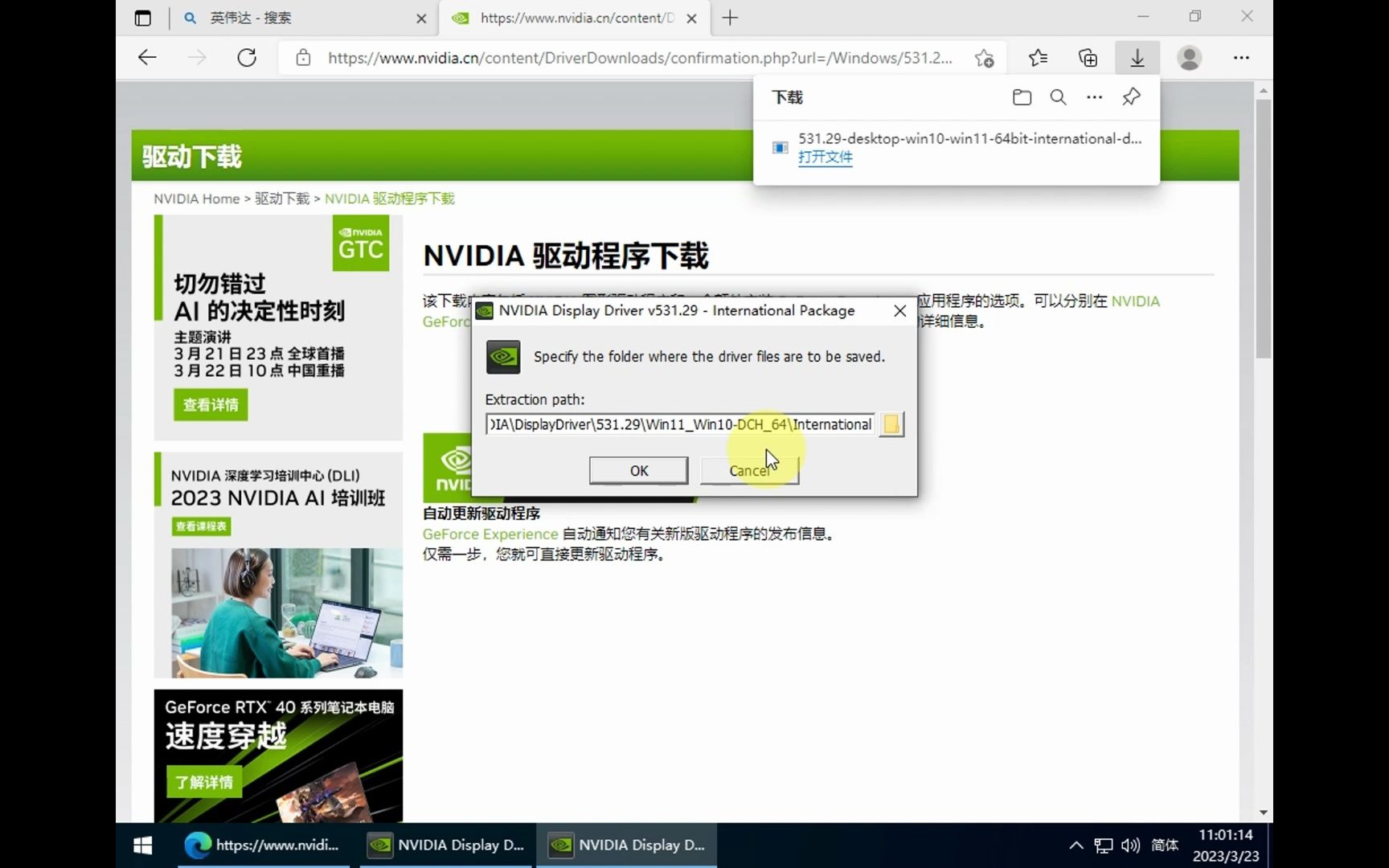The width and height of the screenshot is (1389, 868).
Task: Reload the current page
Action: (x=247, y=57)
